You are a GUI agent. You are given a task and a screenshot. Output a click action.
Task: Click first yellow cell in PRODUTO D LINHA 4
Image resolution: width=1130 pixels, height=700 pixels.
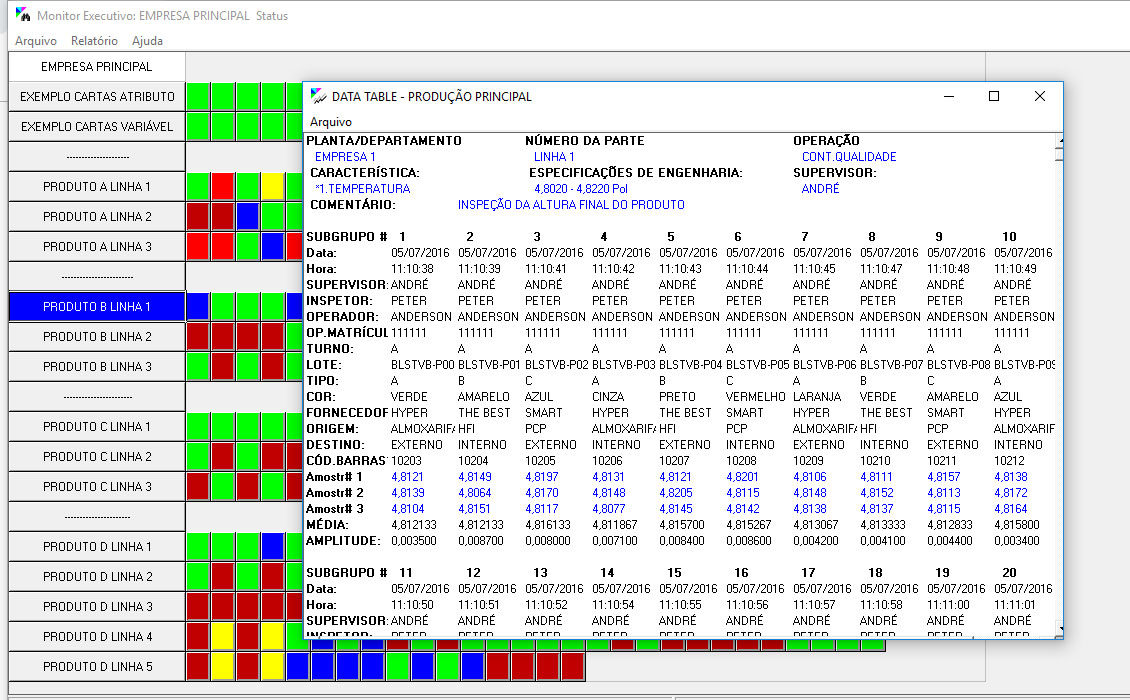point(222,637)
